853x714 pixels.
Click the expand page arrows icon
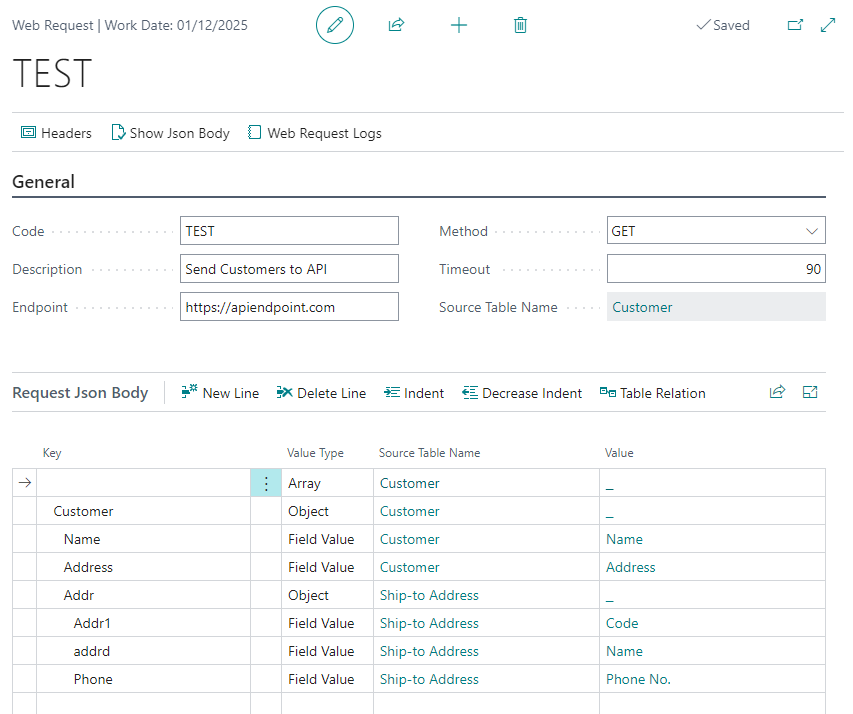[828, 25]
